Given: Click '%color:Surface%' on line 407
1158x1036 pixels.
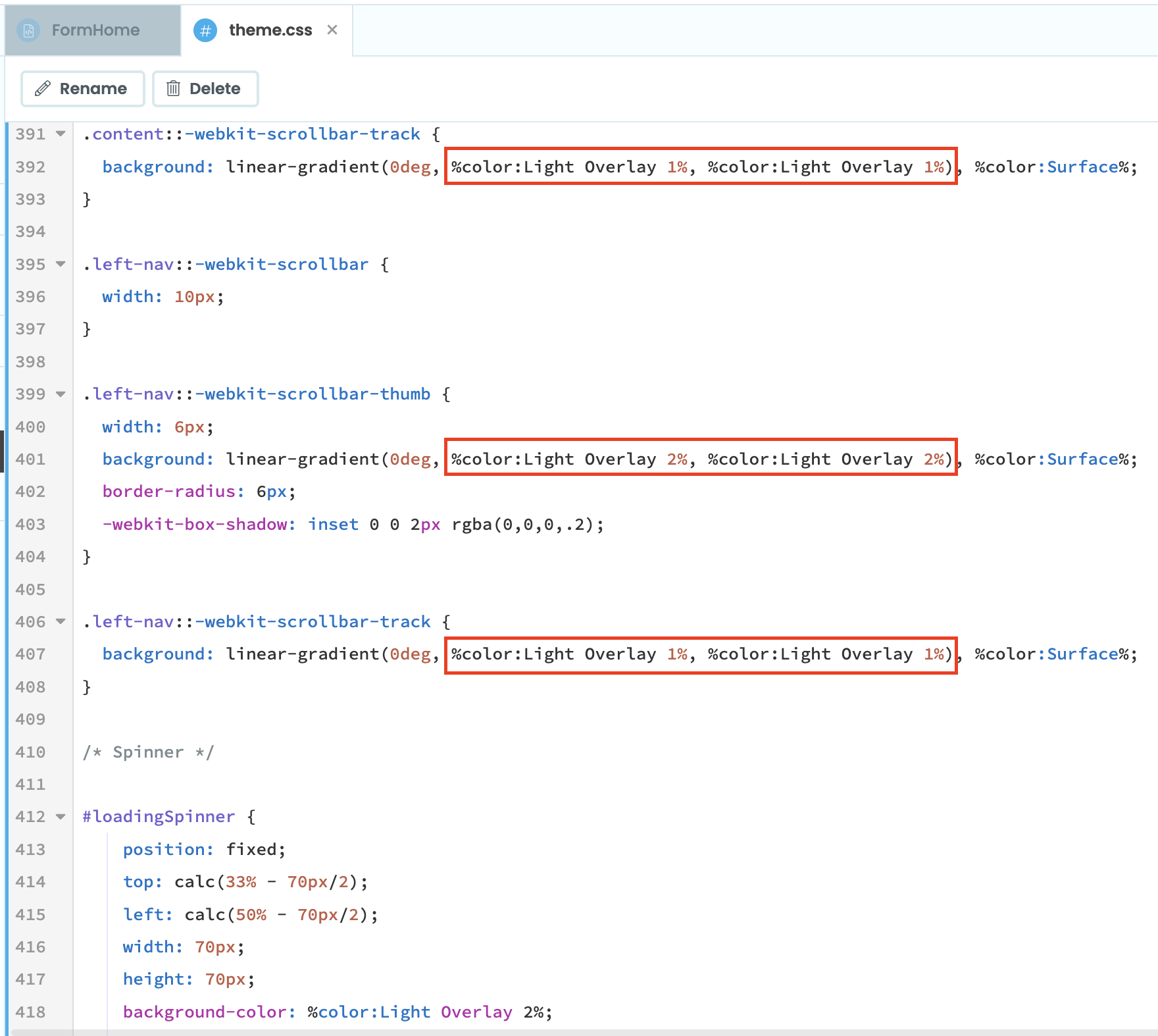Looking at the screenshot, I should tap(1051, 654).
